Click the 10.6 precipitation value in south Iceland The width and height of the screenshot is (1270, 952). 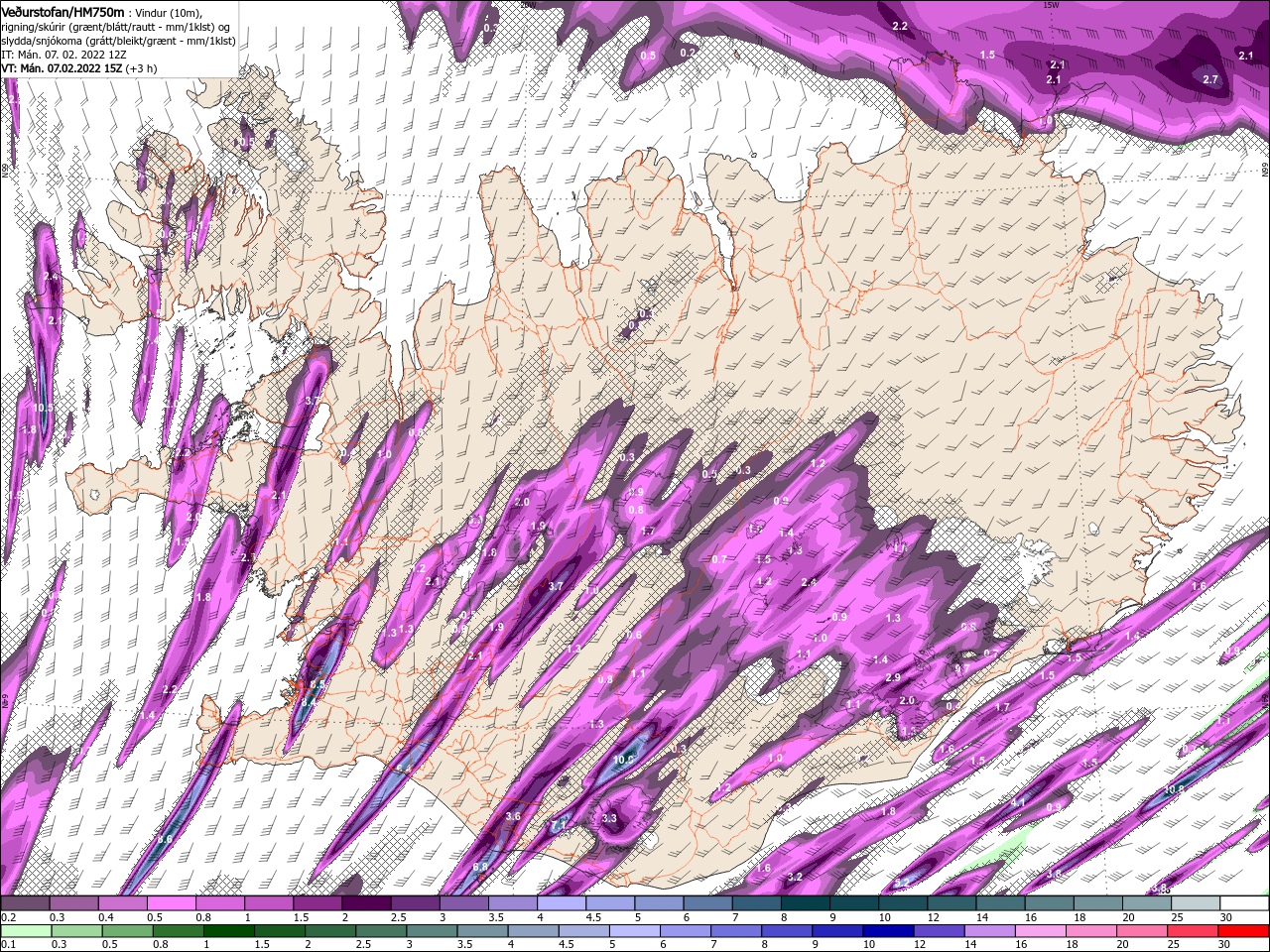[x=623, y=760]
